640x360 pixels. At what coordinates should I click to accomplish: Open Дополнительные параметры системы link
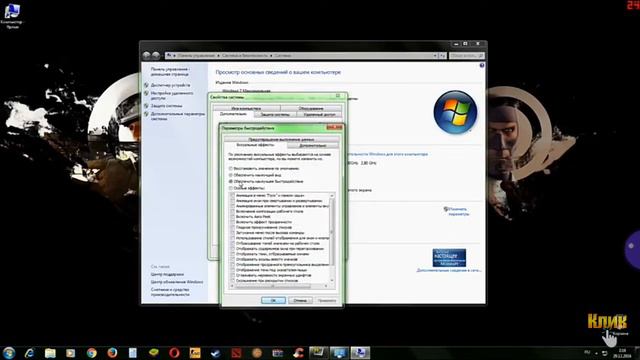(178, 116)
